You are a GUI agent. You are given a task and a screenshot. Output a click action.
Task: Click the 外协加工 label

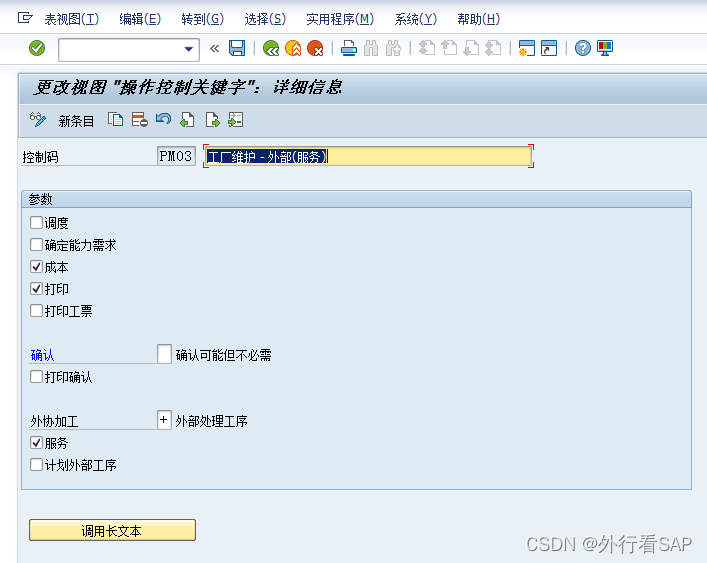point(54,421)
